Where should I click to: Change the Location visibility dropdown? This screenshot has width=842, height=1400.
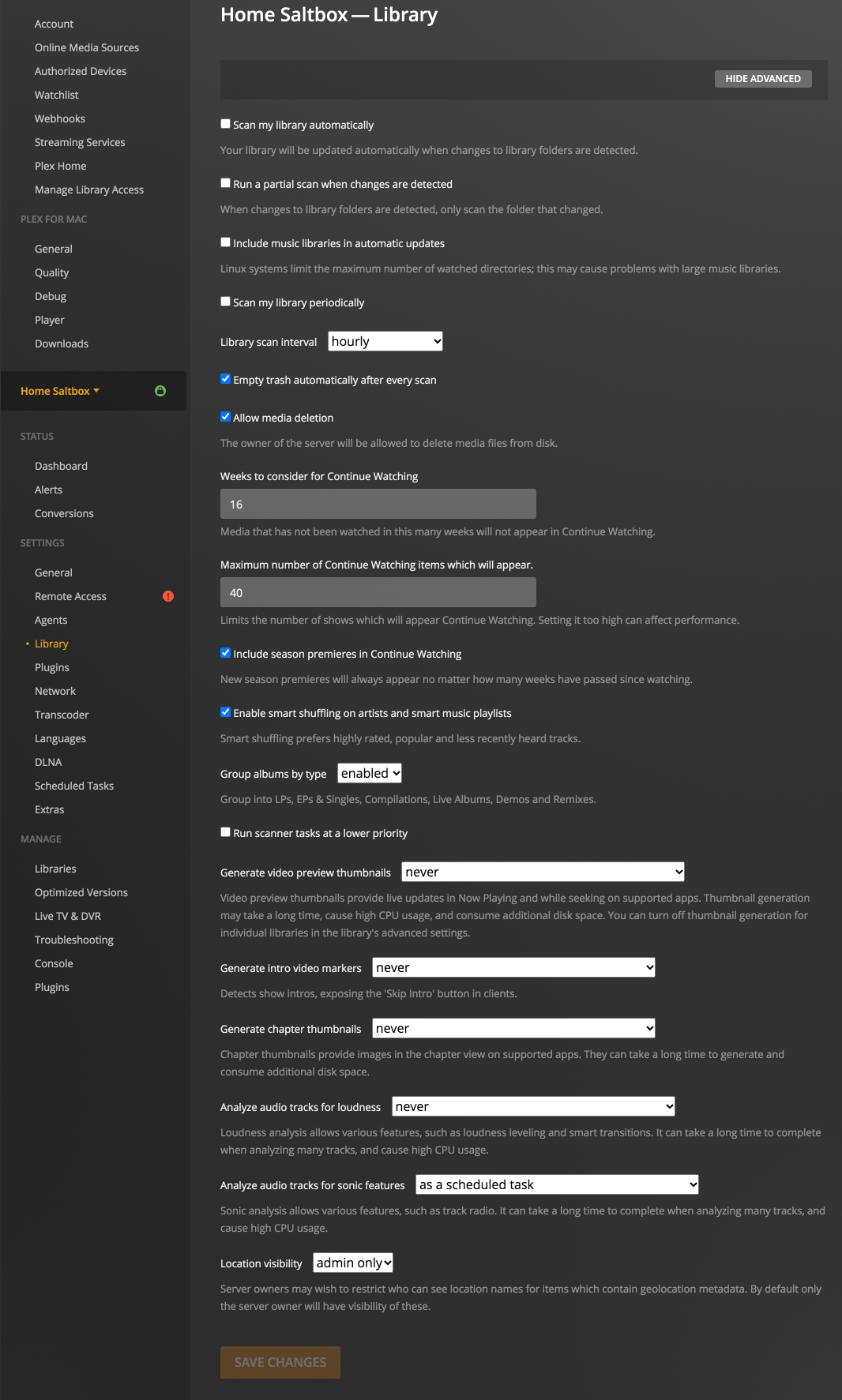353,1263
